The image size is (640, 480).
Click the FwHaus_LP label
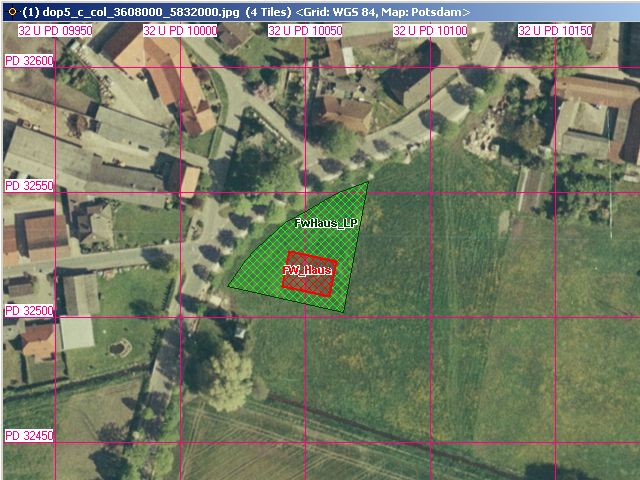coord(326,223)
